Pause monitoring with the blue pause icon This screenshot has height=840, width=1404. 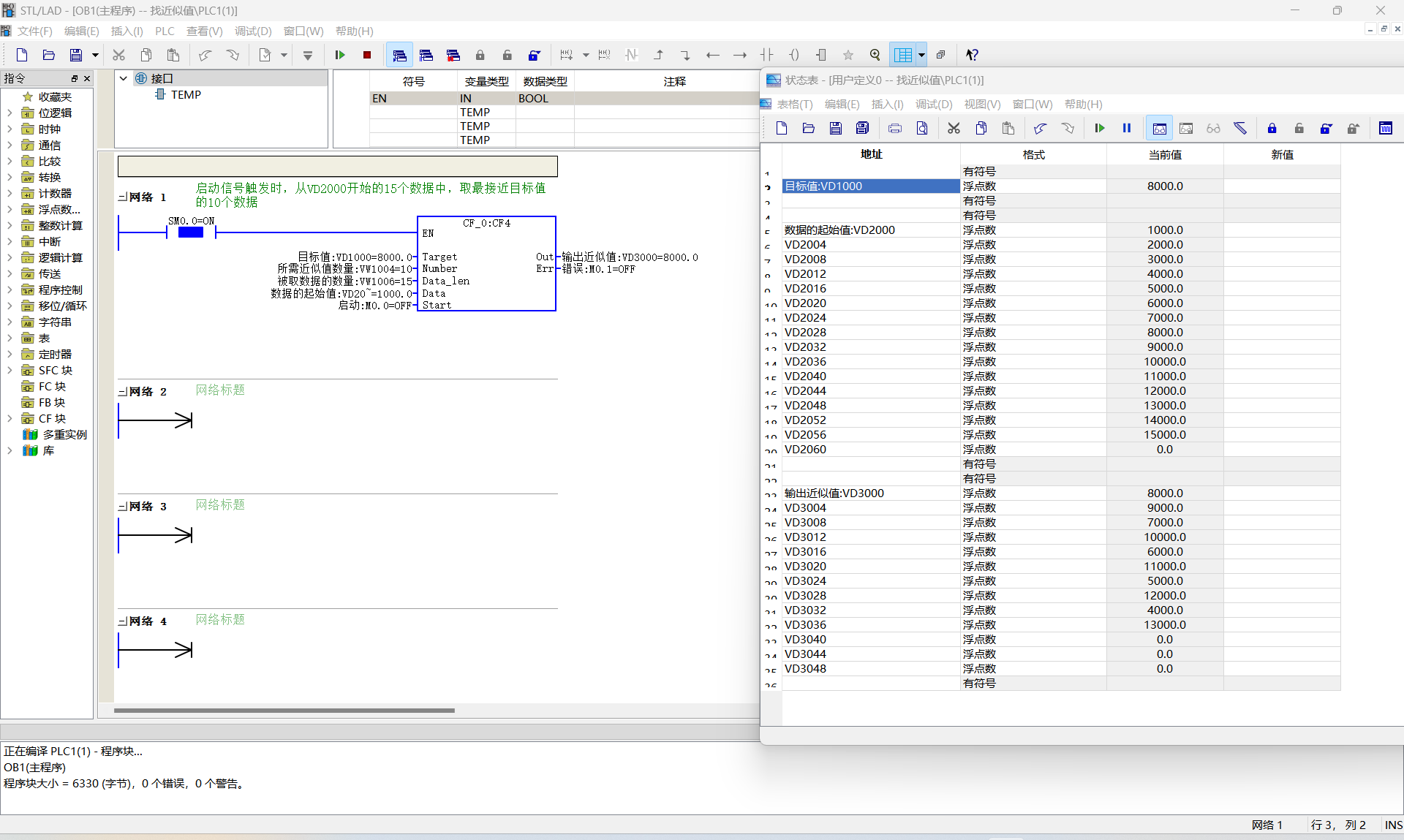tap(1127, 128)
